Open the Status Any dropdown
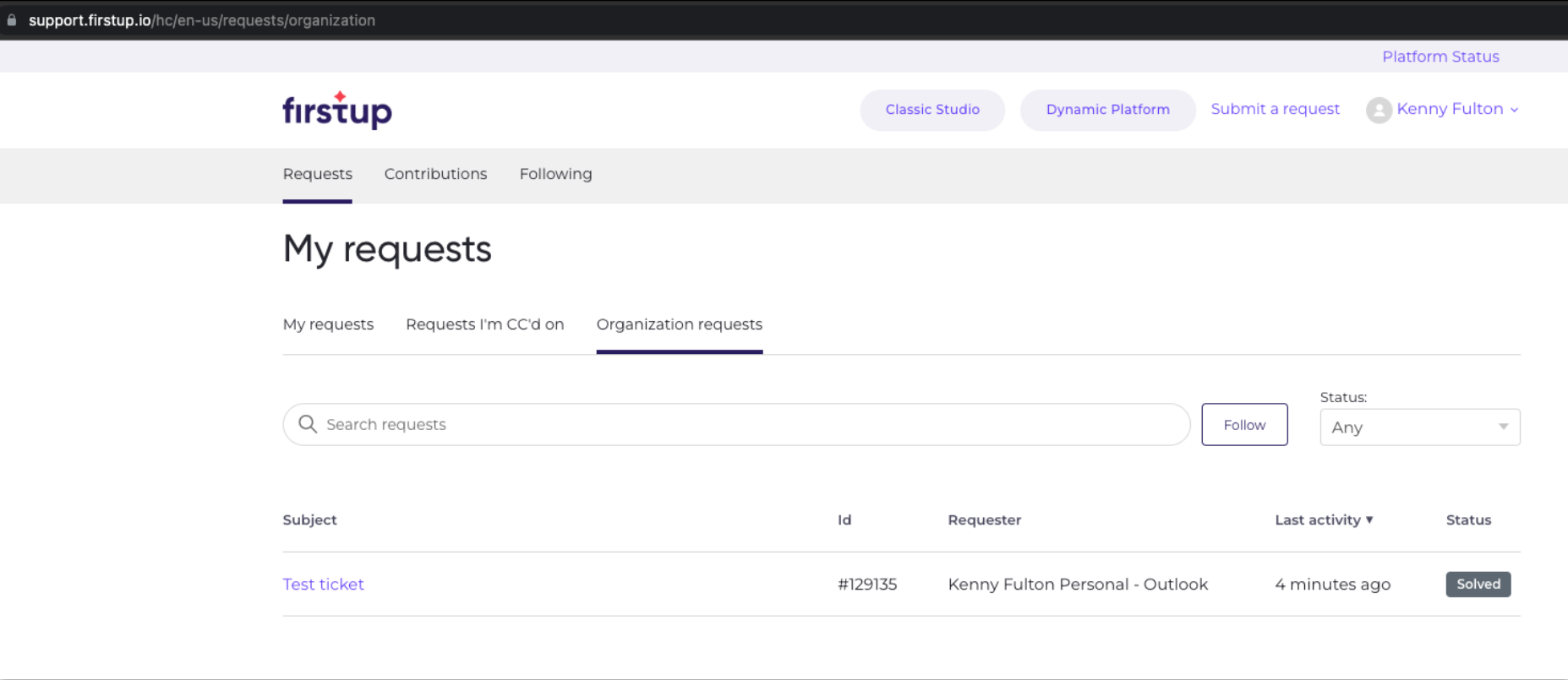 pos(1420,427)
